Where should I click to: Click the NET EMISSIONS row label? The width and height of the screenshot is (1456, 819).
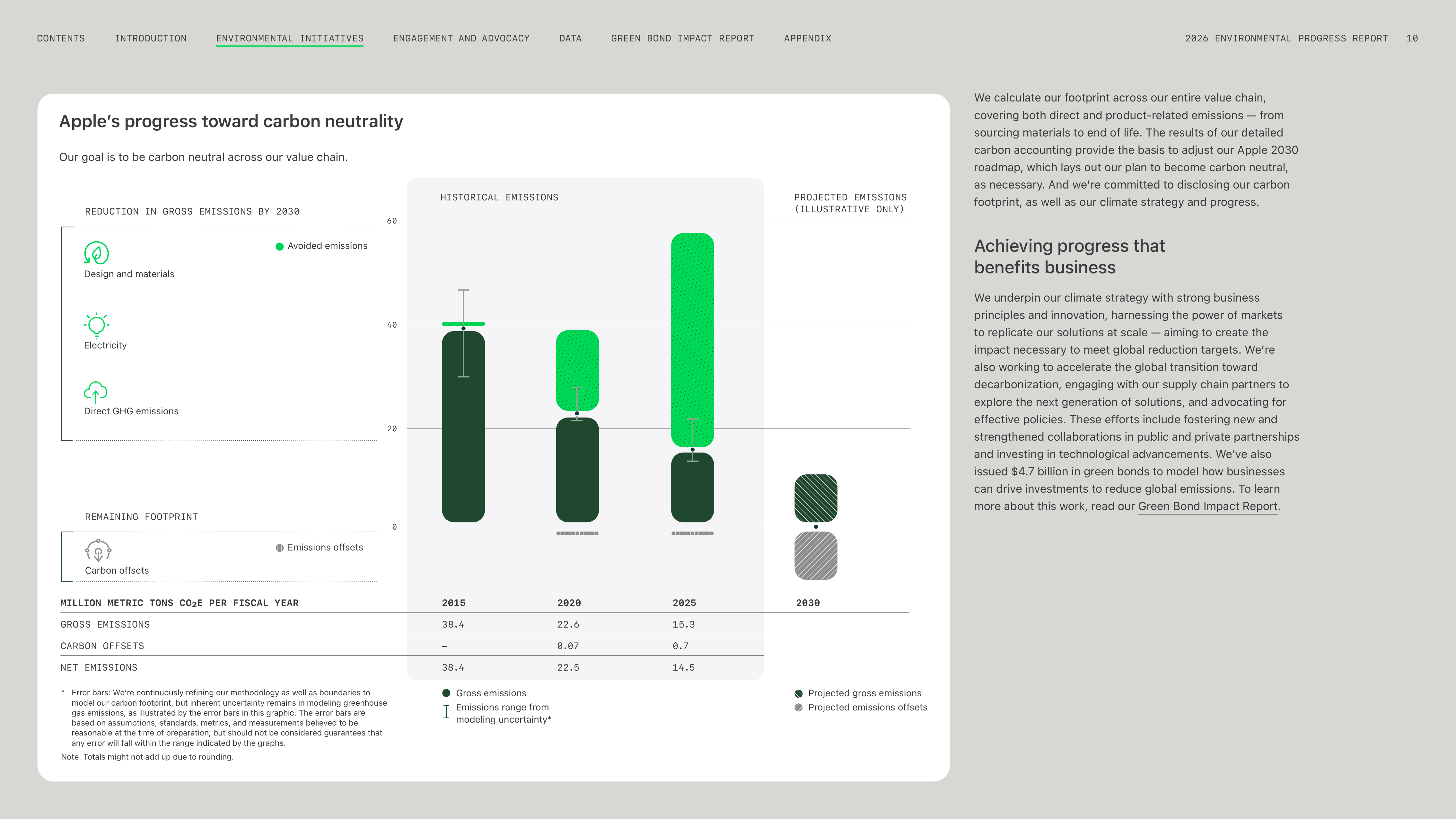pos(99,667)
